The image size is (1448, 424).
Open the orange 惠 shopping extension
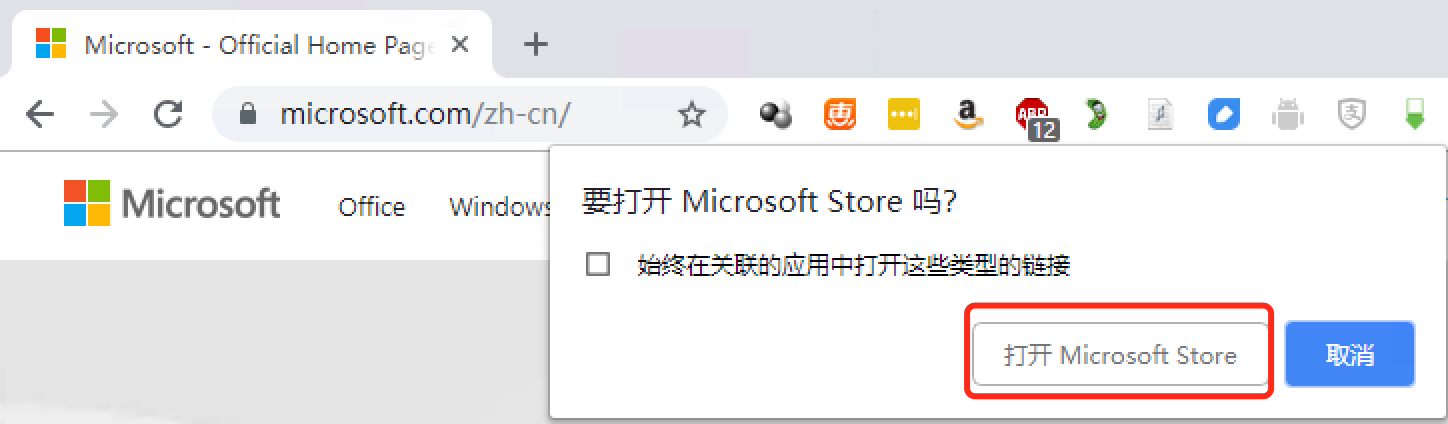[x=840, y=115]
